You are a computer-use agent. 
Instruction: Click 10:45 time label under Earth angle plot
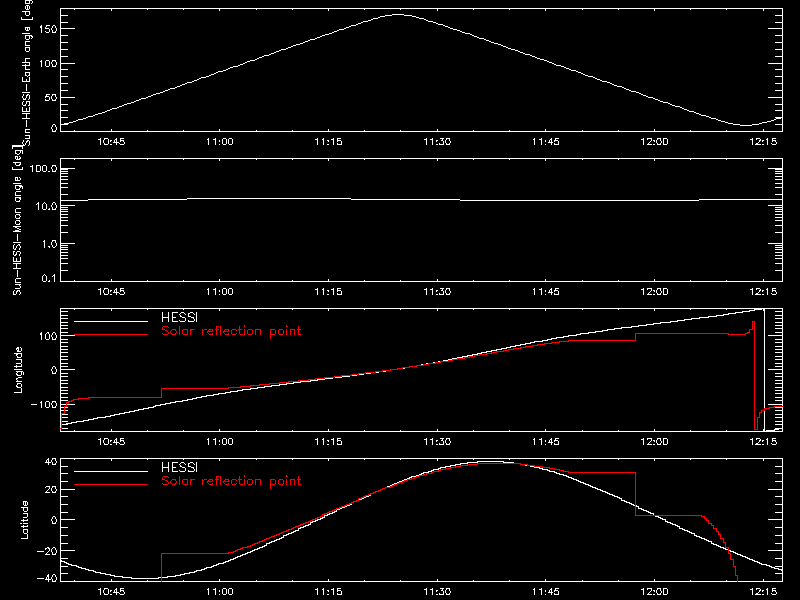coord(111,142)
